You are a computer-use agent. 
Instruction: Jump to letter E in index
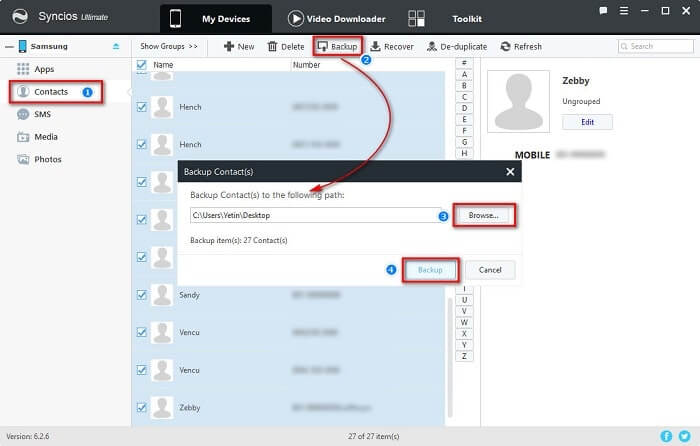point(464,119)
